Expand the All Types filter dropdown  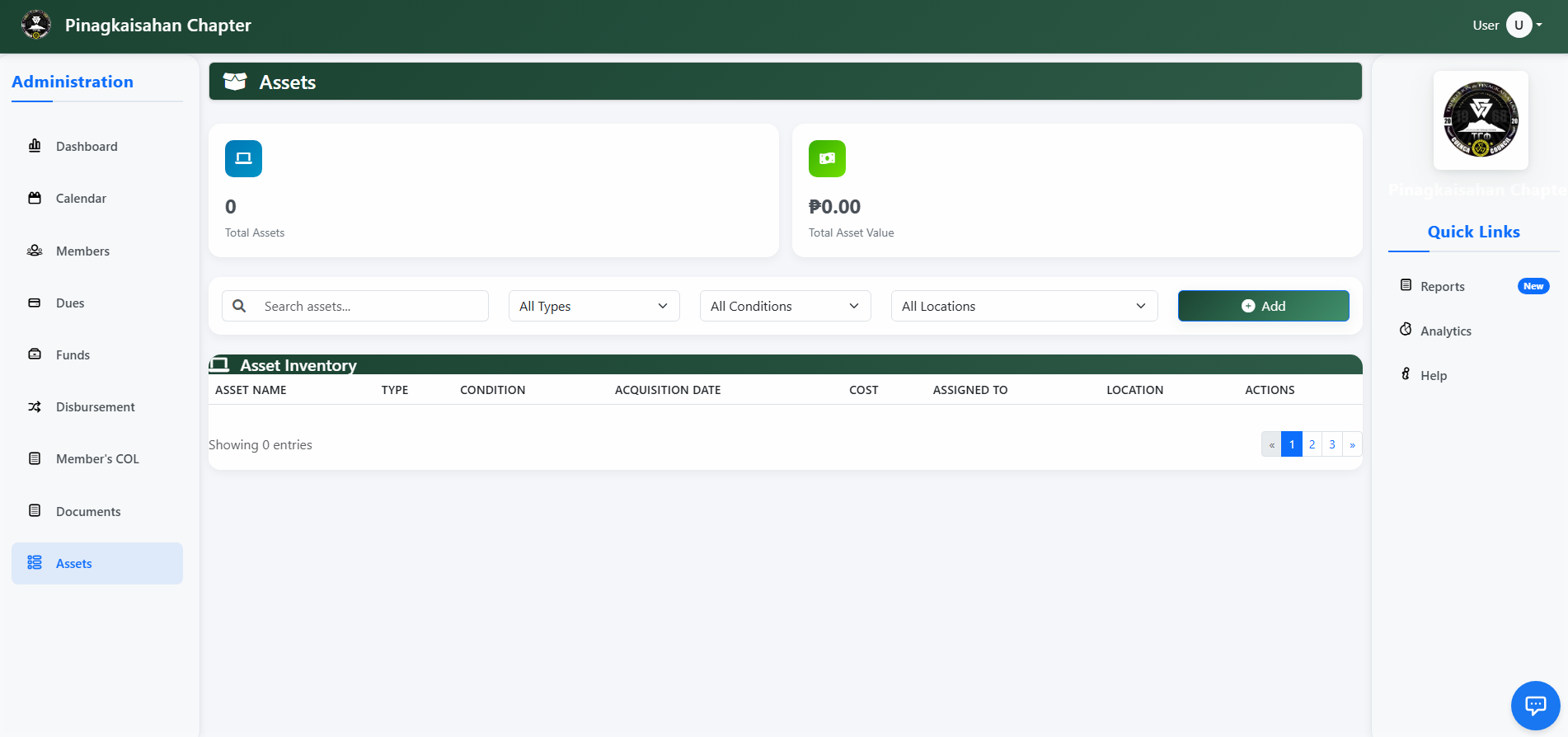click(594, 306)
